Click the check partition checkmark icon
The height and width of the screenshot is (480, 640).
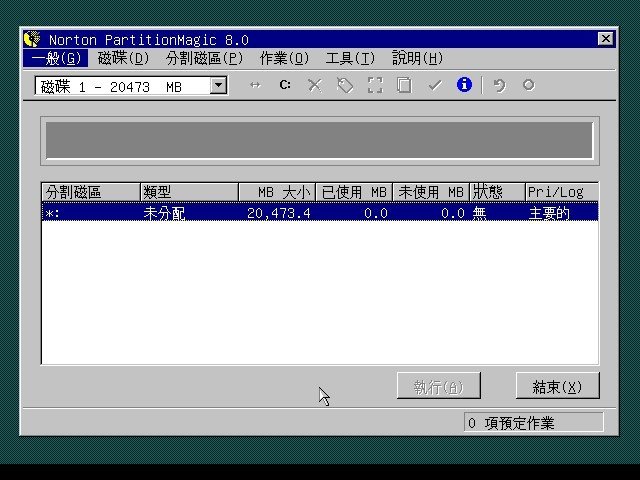pyautogui.click(x=435, y=85)
